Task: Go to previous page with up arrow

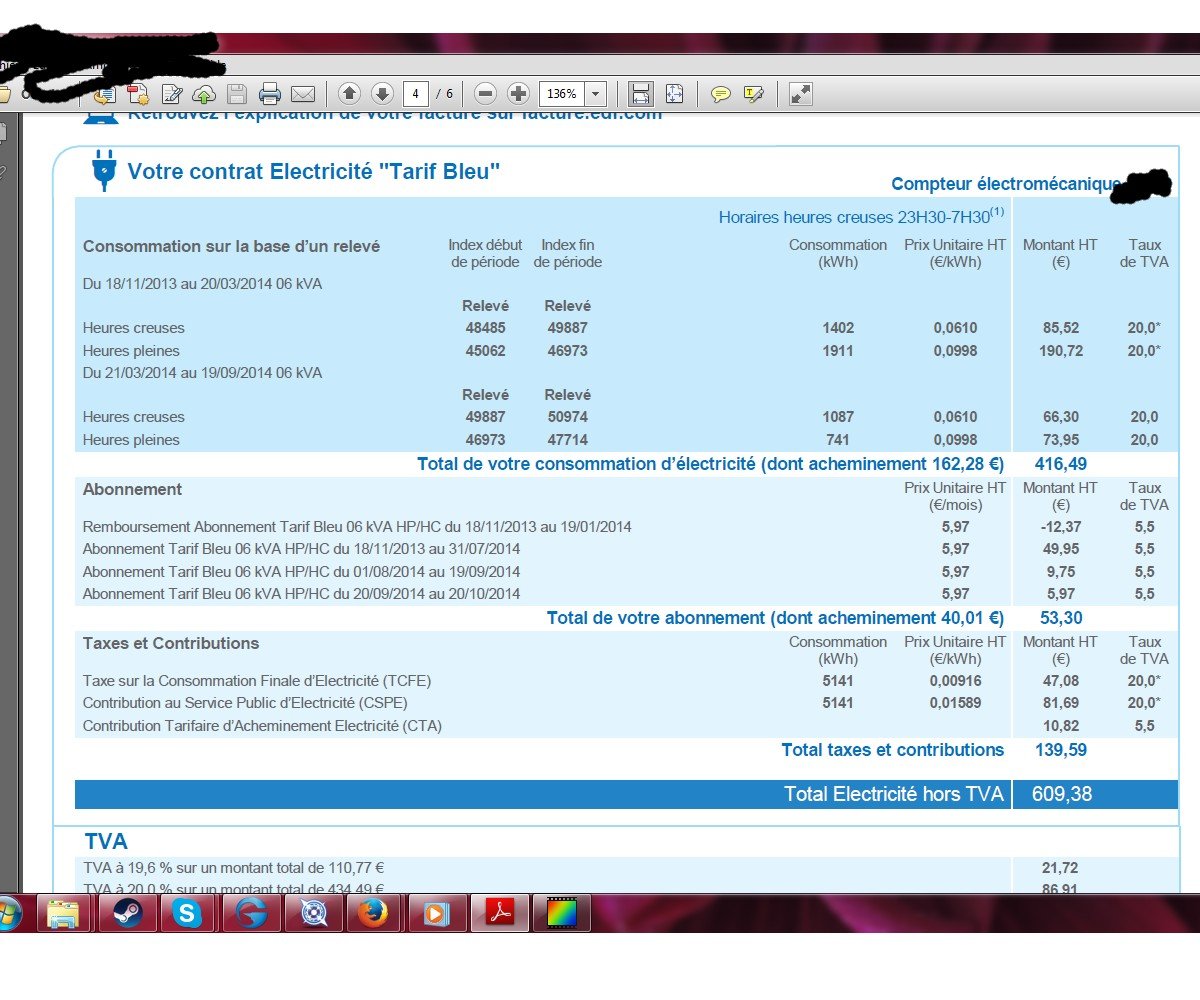Action: click(349, 94)
